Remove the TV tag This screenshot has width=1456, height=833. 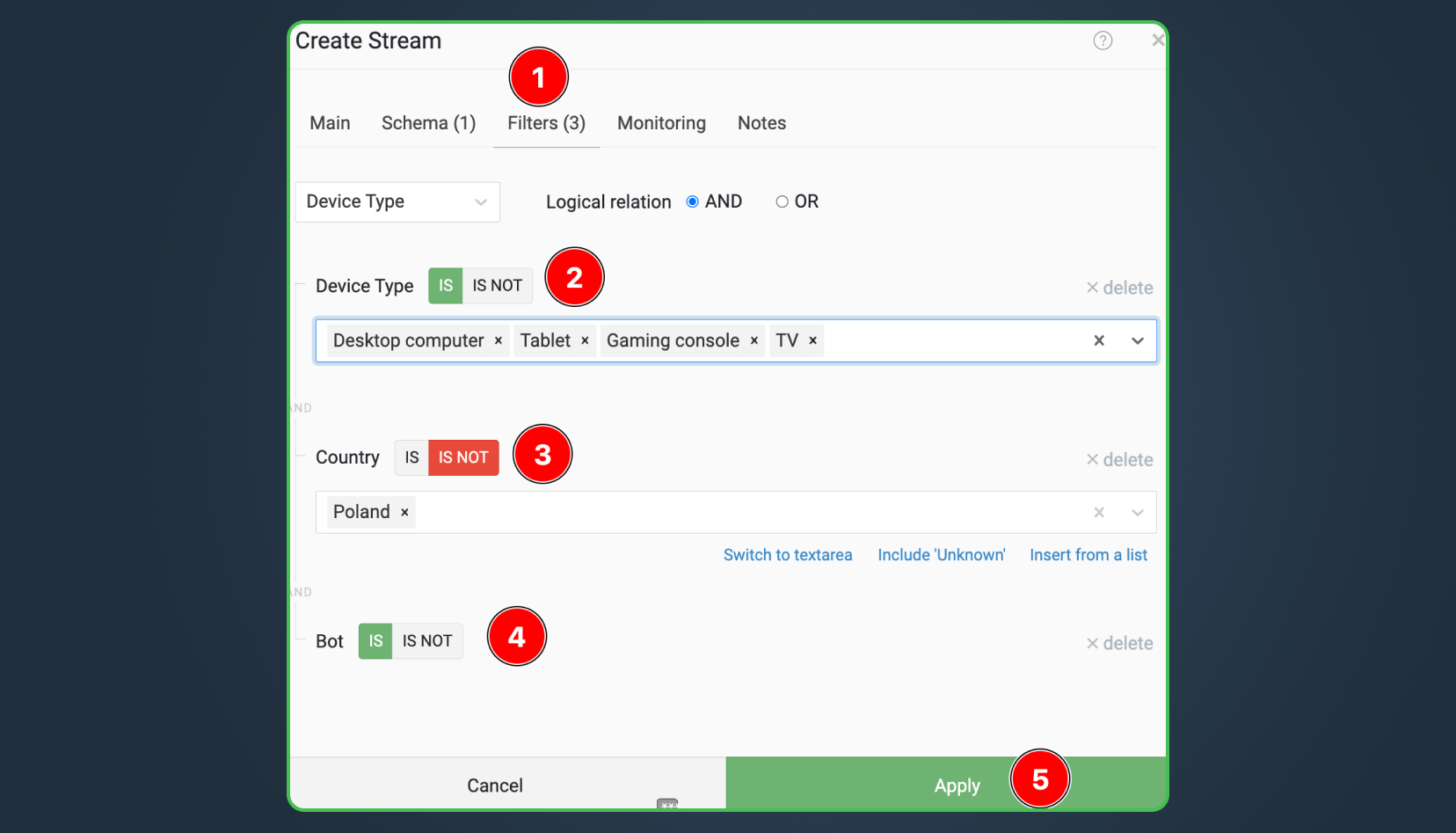[813, 340]
